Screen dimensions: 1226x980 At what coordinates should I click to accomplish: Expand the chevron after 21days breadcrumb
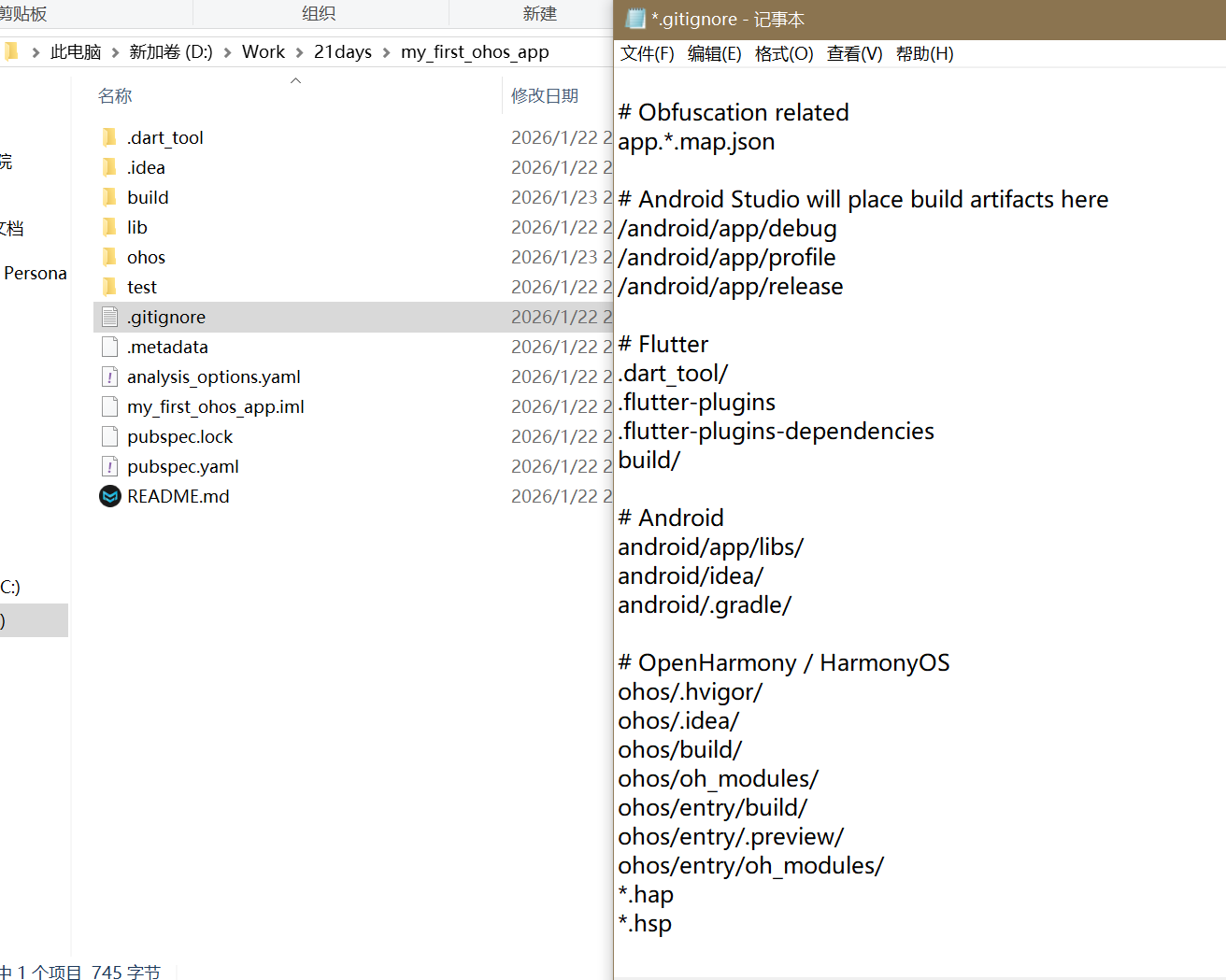tap(386, 52)
